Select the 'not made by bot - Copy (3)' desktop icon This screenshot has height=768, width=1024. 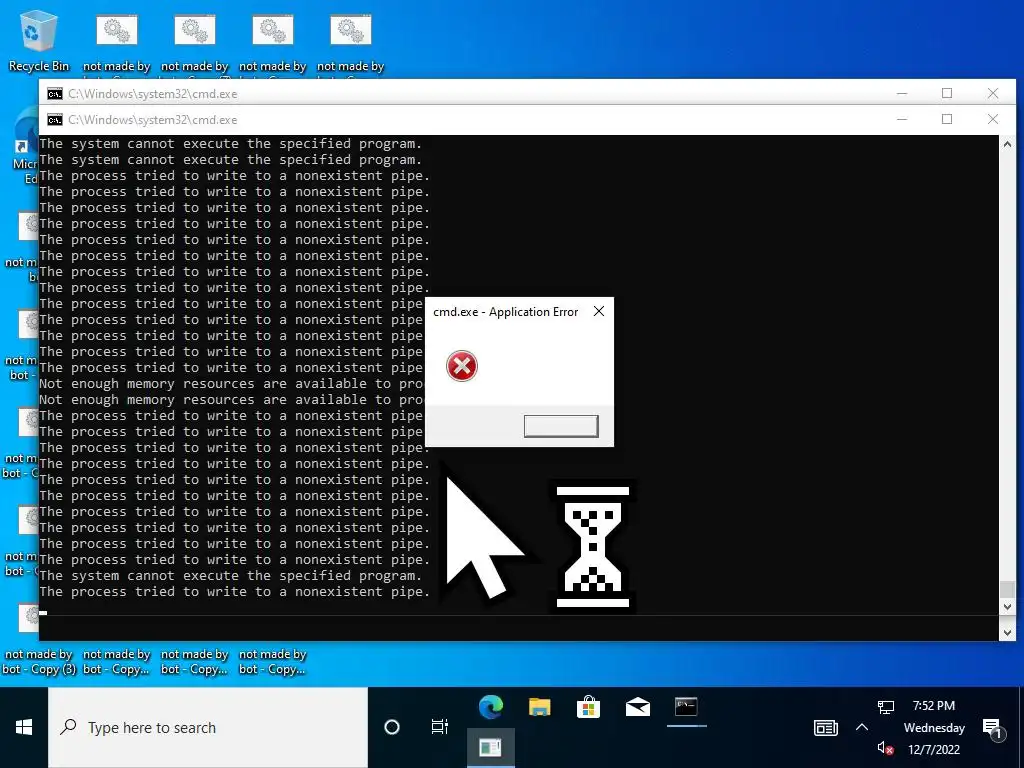pos(38,661)
